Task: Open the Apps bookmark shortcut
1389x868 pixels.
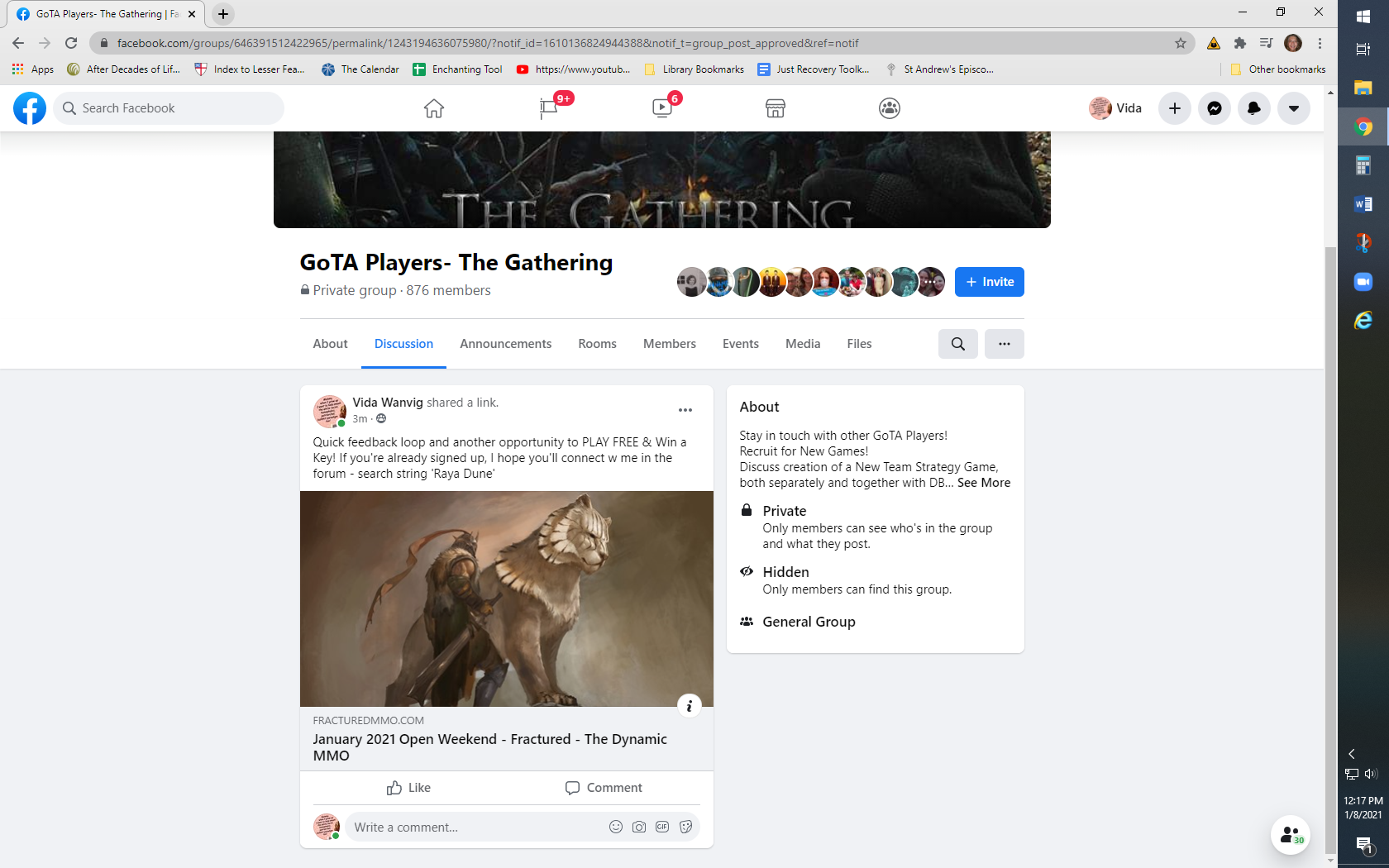Action: tap(33, 69)
